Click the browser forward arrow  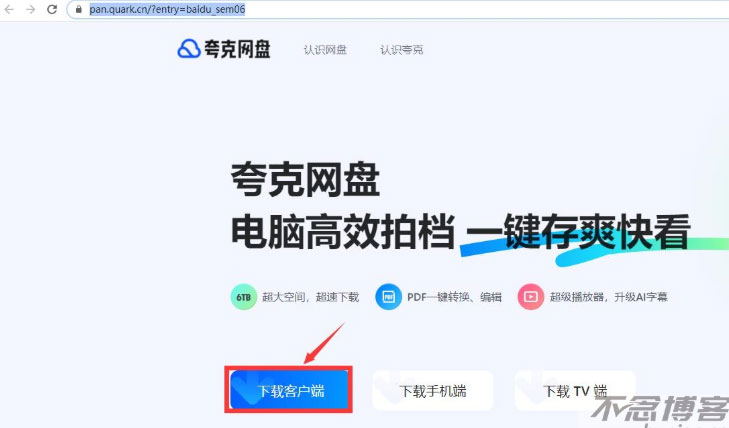point(30,9)
